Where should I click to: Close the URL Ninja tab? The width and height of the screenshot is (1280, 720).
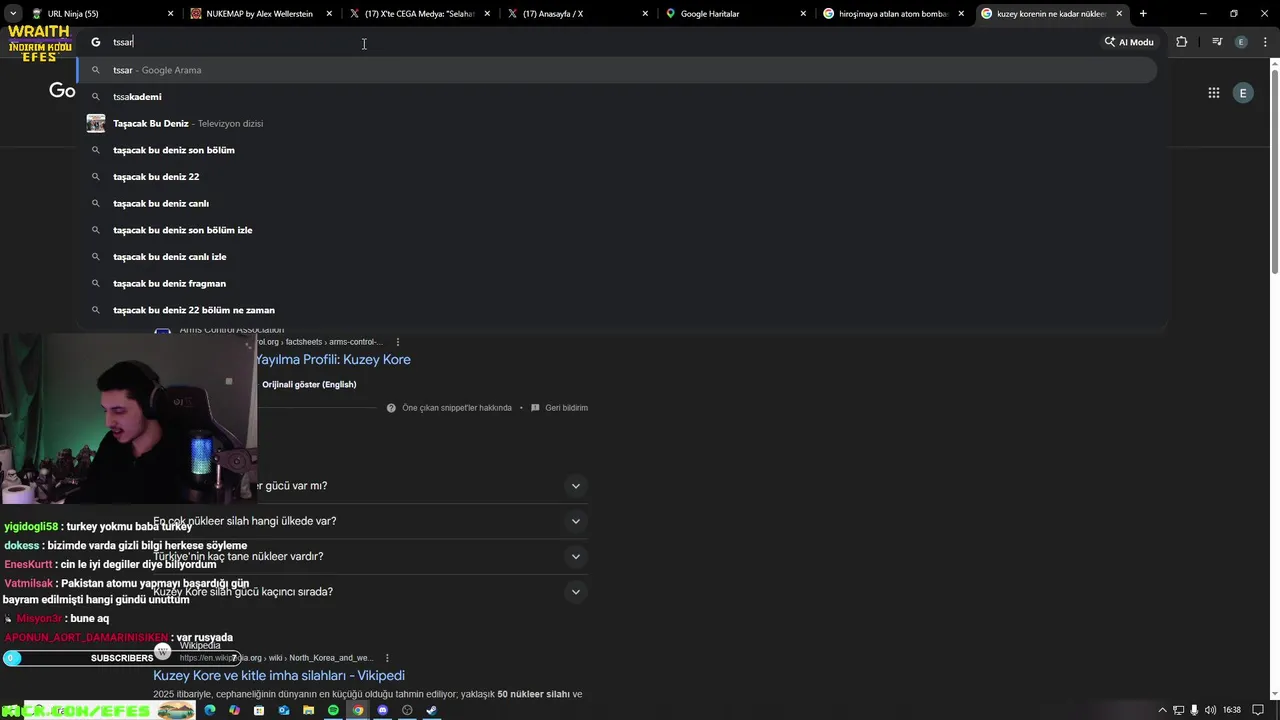170,14
